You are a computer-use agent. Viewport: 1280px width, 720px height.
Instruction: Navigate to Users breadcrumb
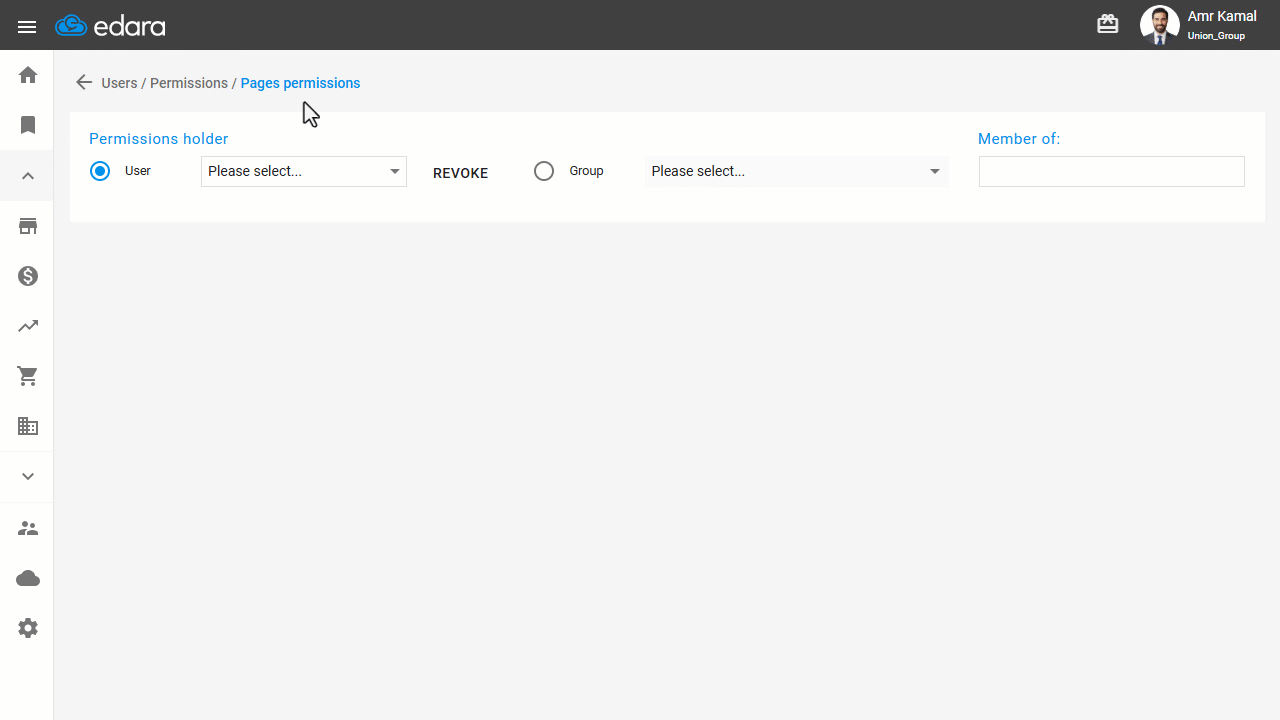click(x=119, y=83)
